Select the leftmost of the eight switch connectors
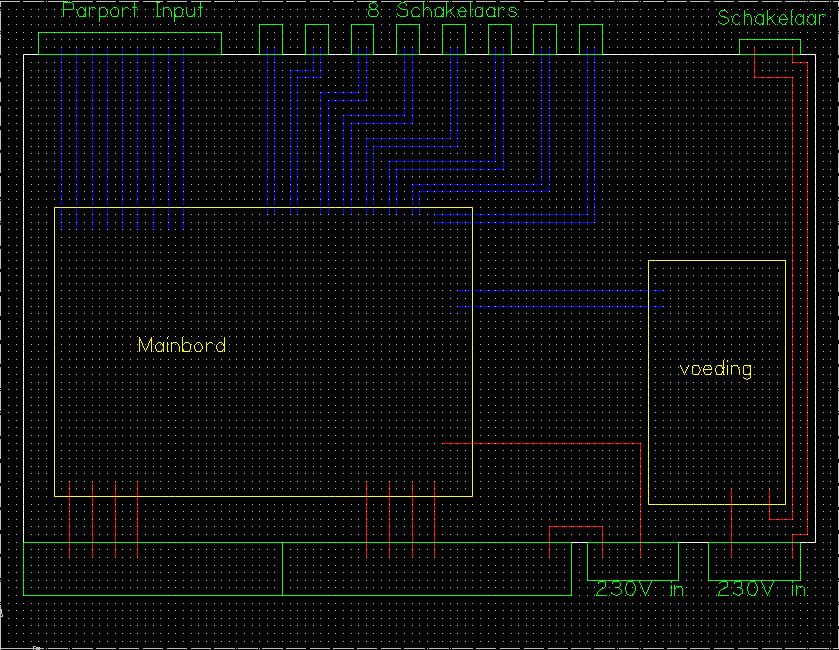 [x=272, y=39]
